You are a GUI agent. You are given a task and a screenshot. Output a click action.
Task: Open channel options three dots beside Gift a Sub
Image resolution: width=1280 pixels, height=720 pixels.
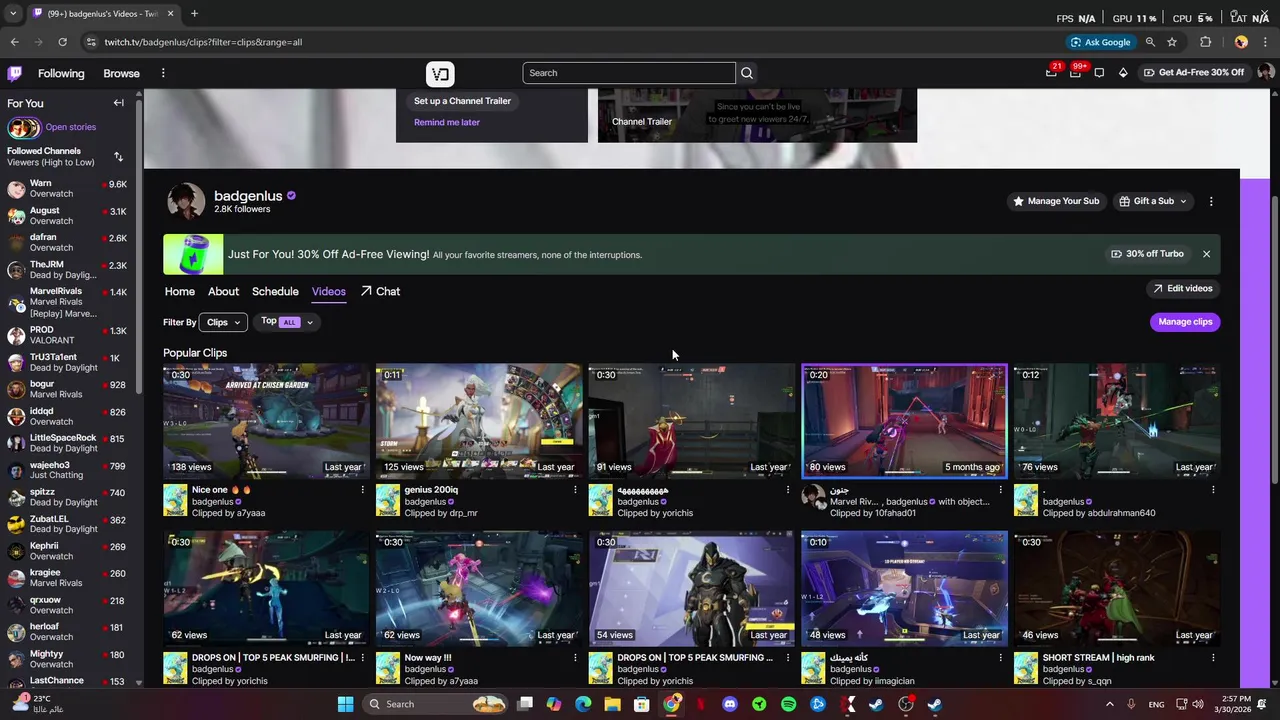1211,201
